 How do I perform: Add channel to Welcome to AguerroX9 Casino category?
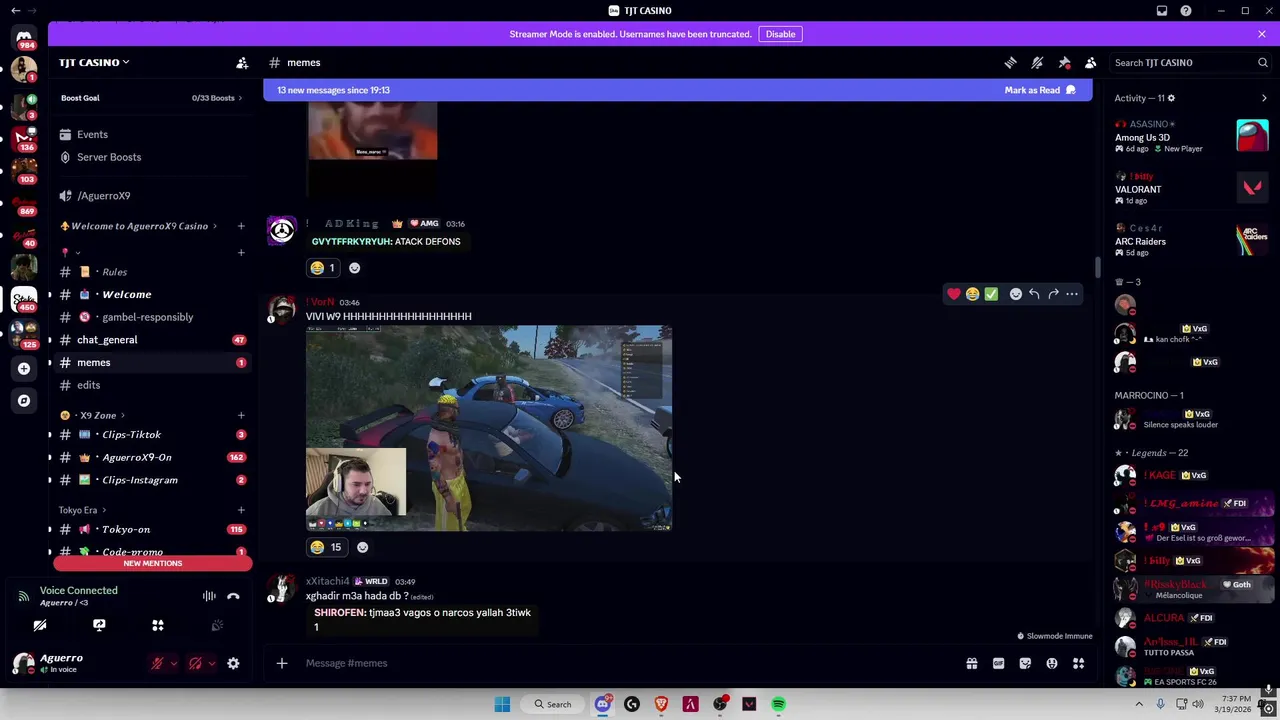pyautogui.click(x=241, y=226)
